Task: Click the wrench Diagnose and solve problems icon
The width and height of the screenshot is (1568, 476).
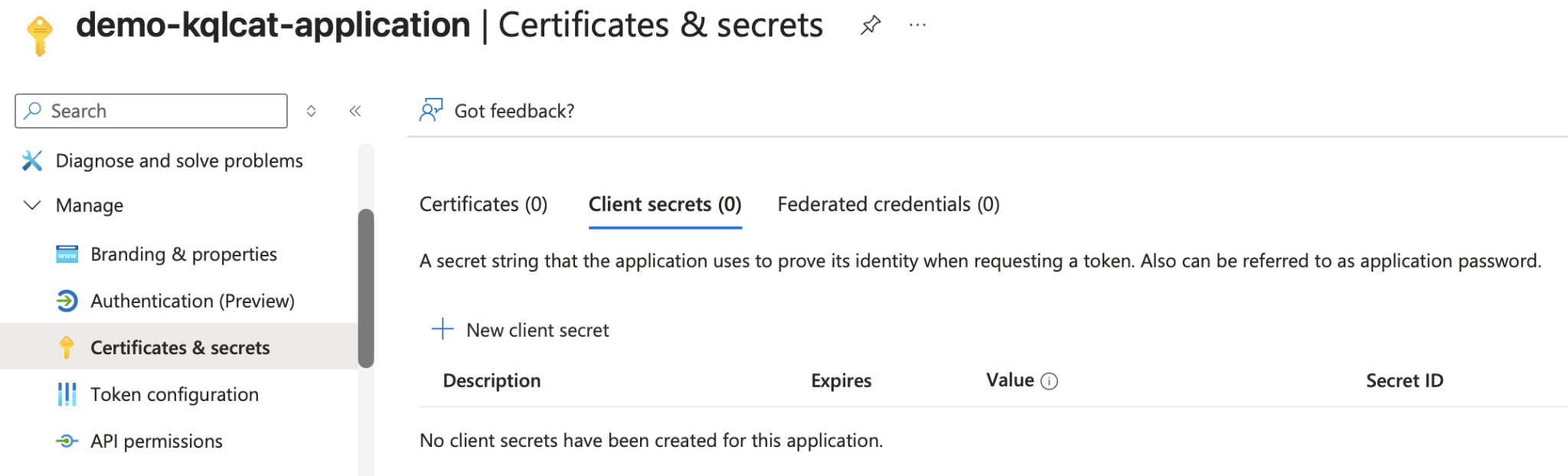Action: (32, 161)
